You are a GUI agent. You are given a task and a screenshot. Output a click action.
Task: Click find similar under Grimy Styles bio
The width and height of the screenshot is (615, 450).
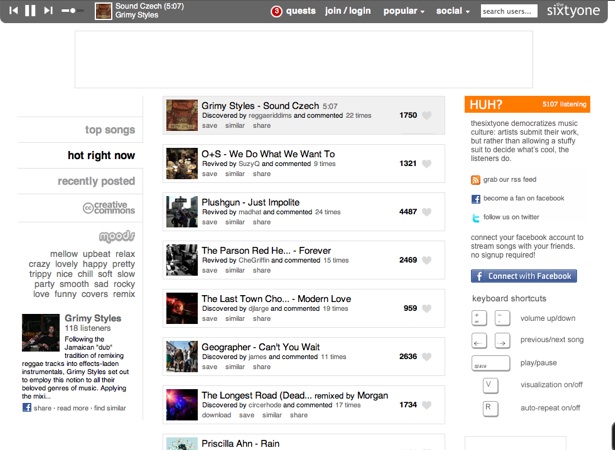point(110,408)
